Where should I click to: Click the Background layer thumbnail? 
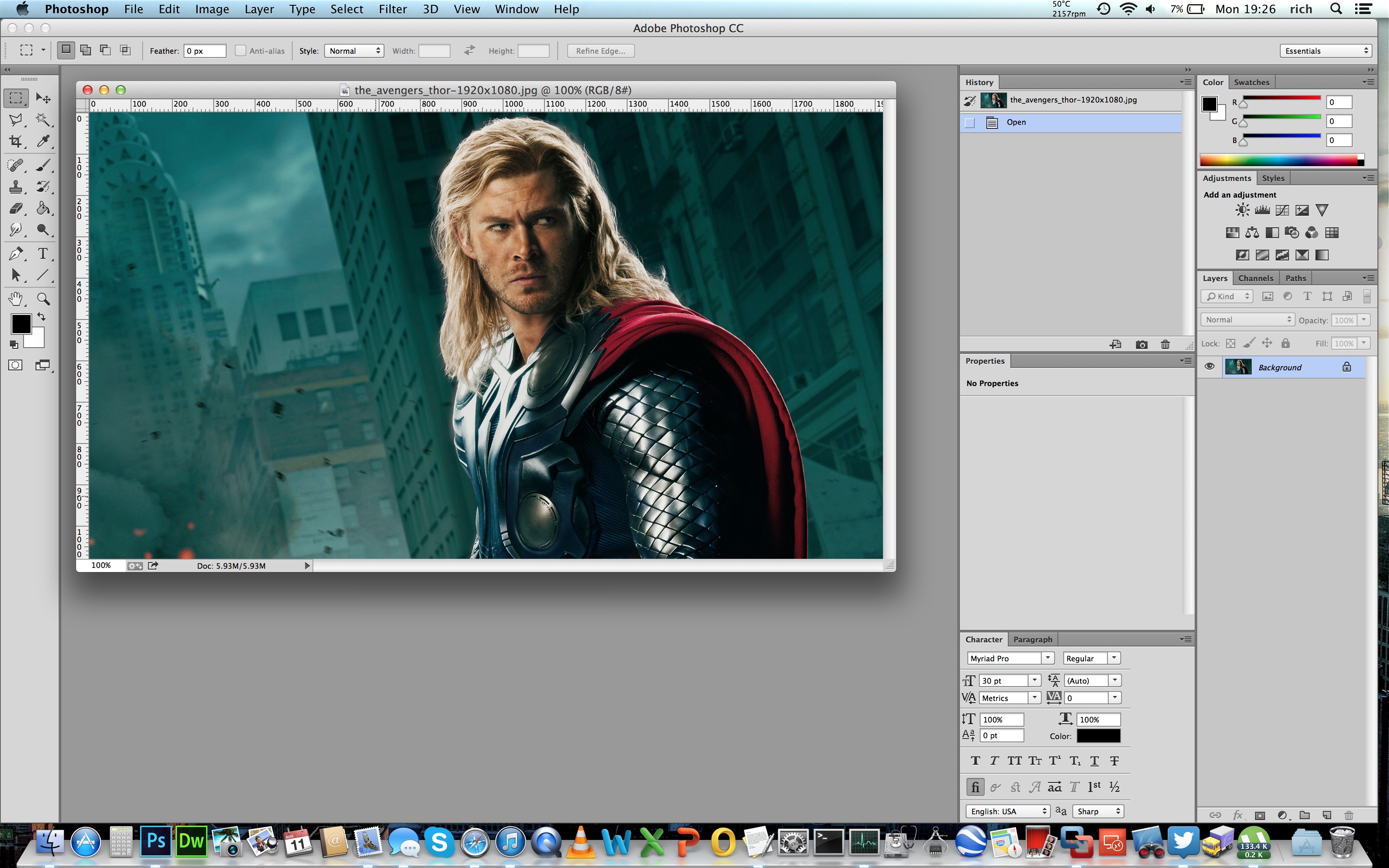click(1238, 366)
